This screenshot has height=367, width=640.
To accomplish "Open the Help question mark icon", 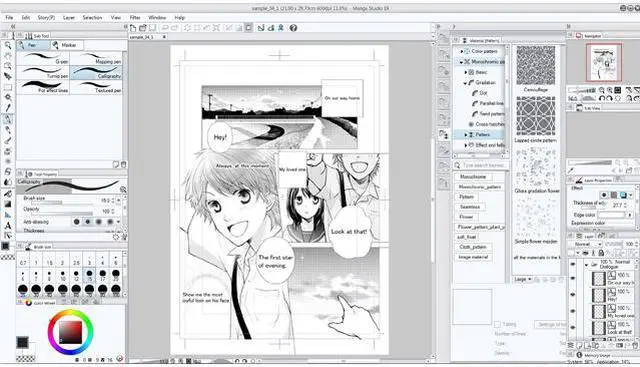I will pyautogui.click(x=293, y=28).
